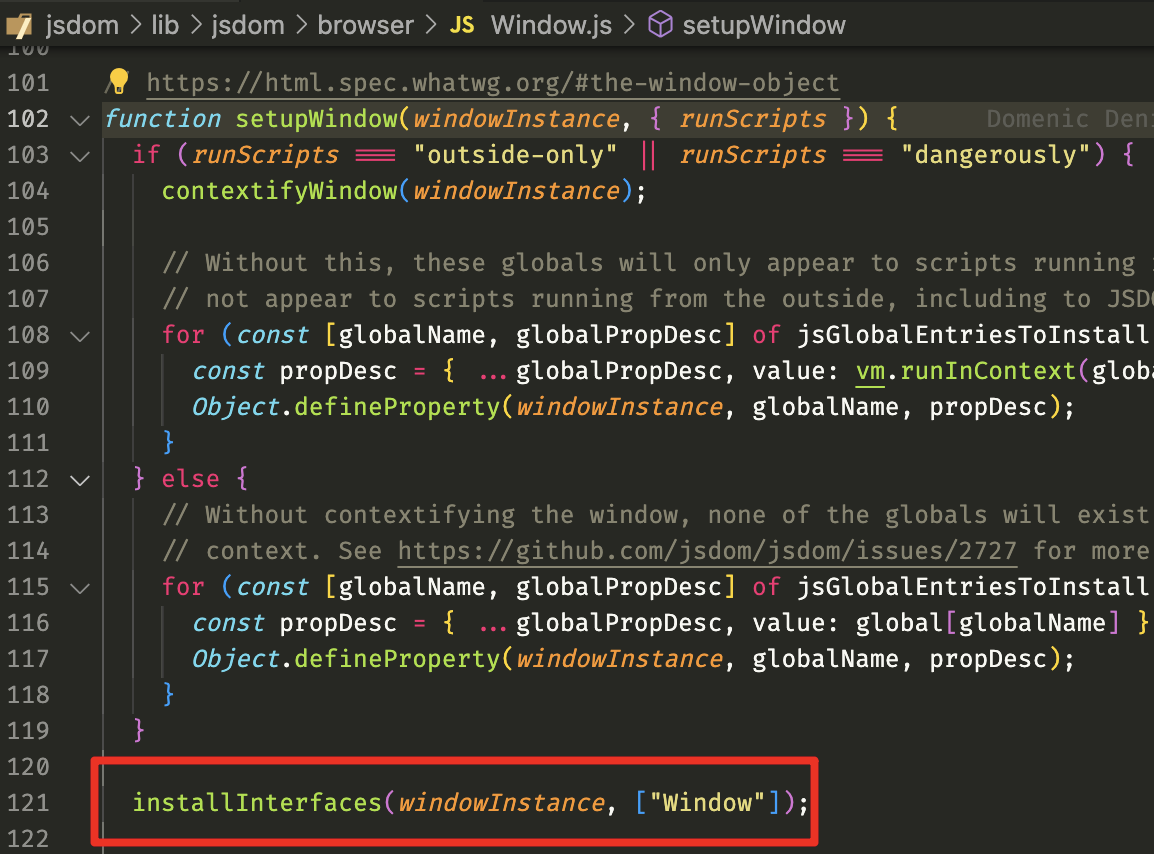
Task: Click Object.defineProperty on line 110
Action: tap(346, 407)
